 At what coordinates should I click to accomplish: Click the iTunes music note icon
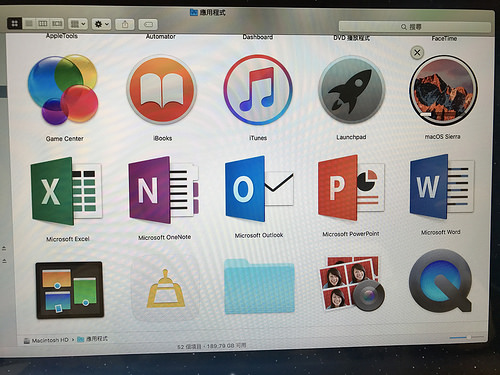(258, 90)
